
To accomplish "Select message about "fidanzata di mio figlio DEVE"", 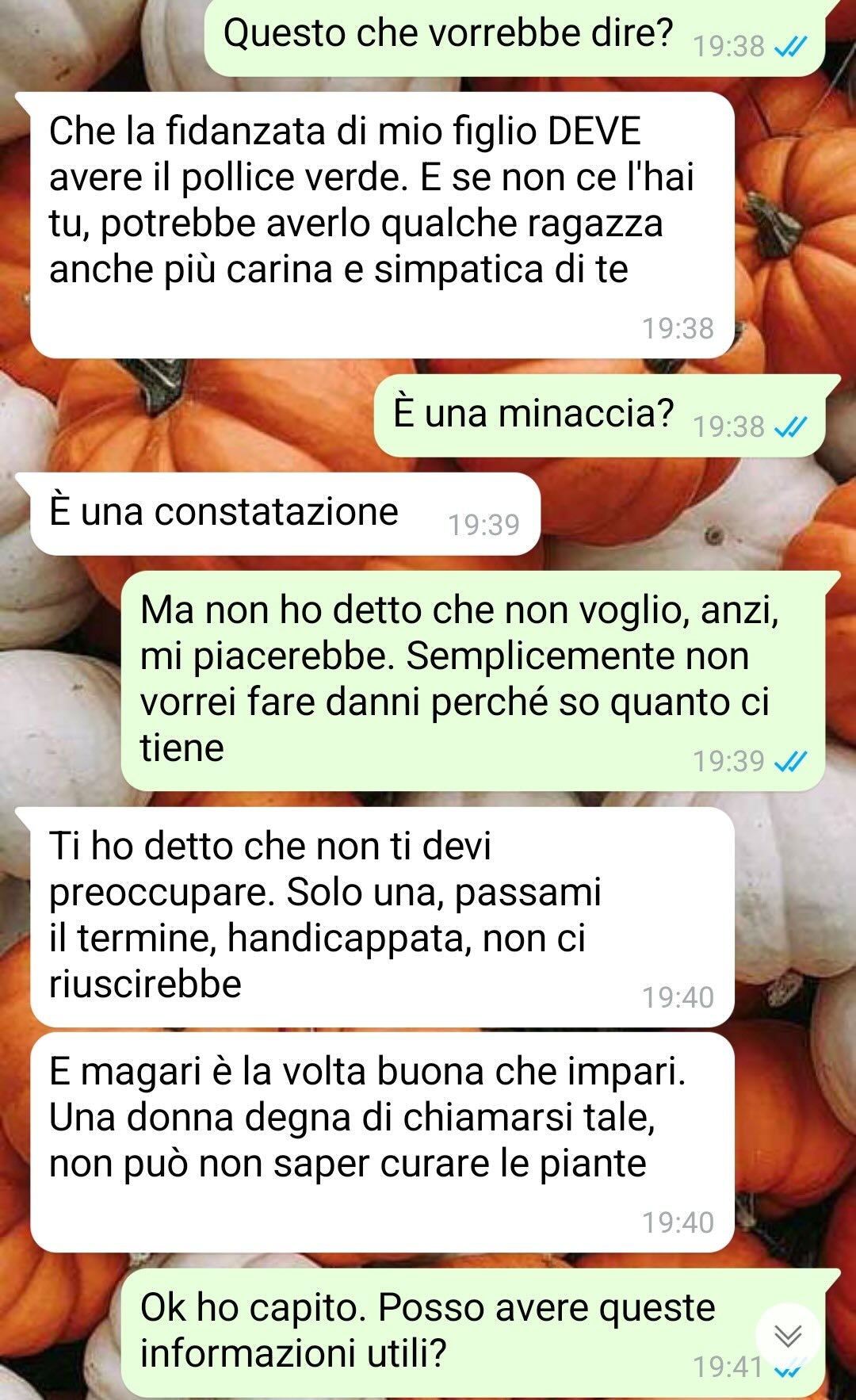I will coord(382,225).
